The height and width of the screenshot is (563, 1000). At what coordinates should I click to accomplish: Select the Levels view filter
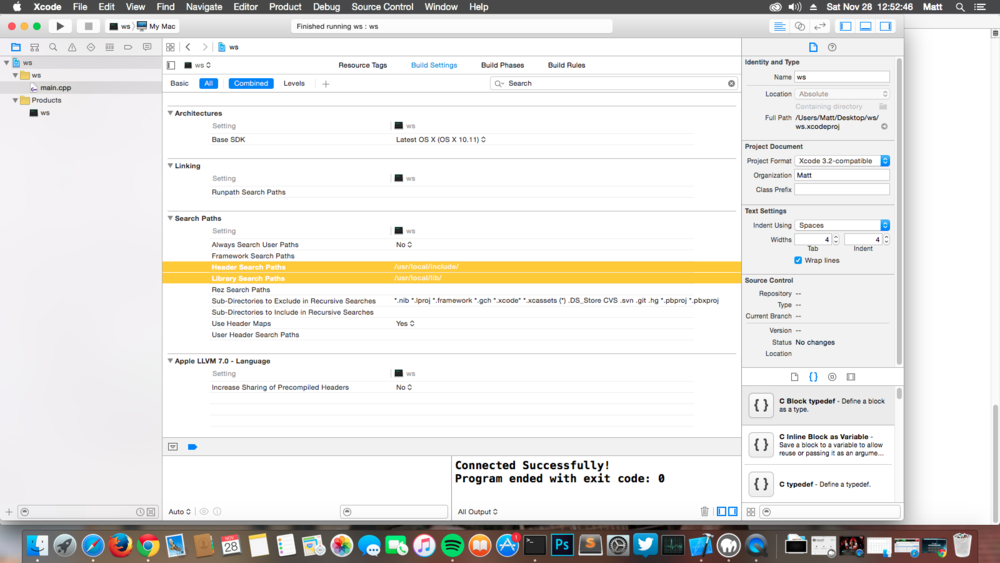pos(294,84)
